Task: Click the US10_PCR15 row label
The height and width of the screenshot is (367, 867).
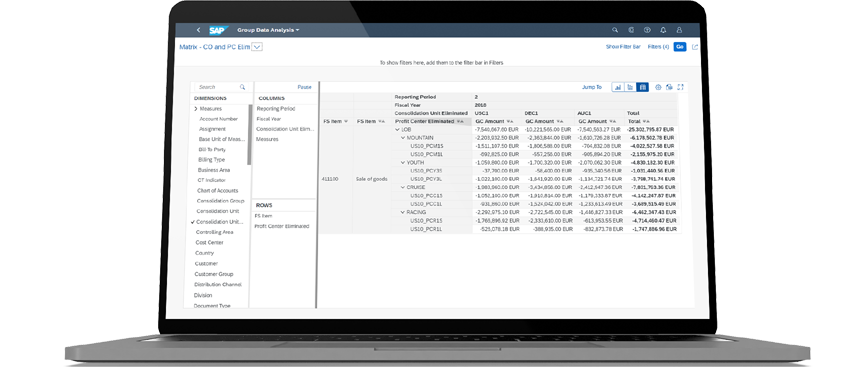Action: coord(426,221)
